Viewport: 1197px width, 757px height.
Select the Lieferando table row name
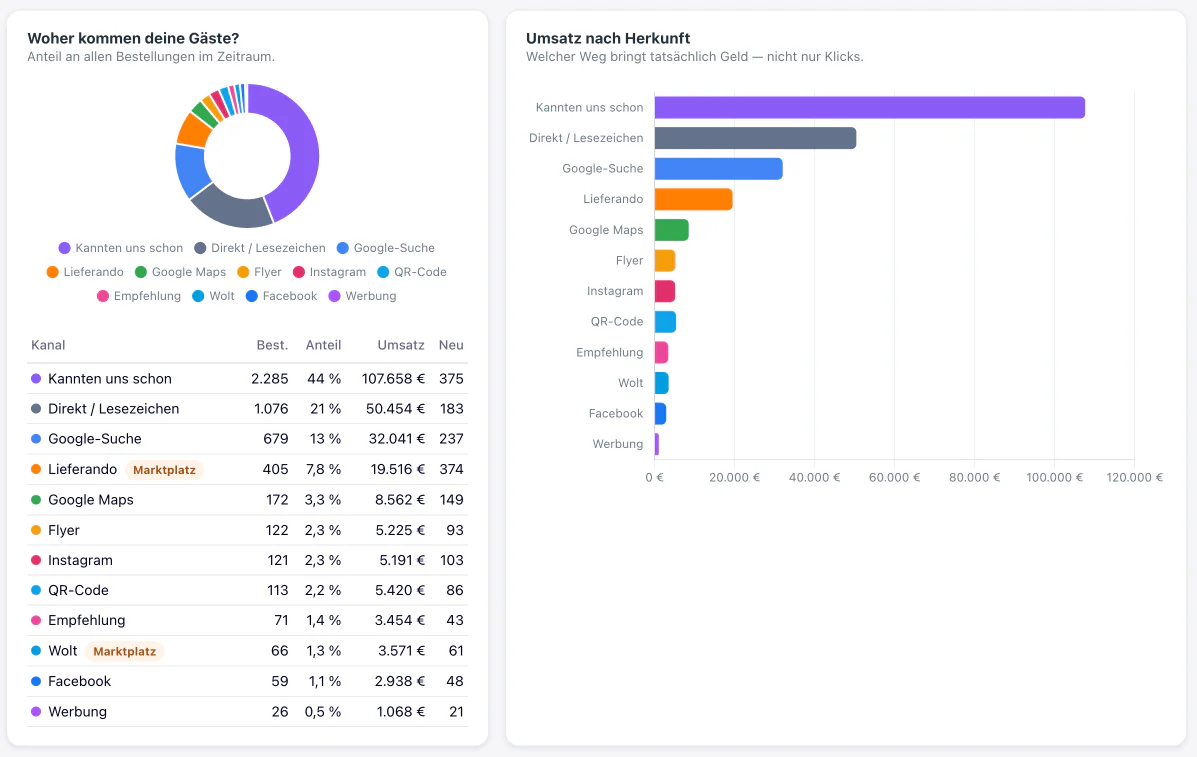click(x=82, y=469)
